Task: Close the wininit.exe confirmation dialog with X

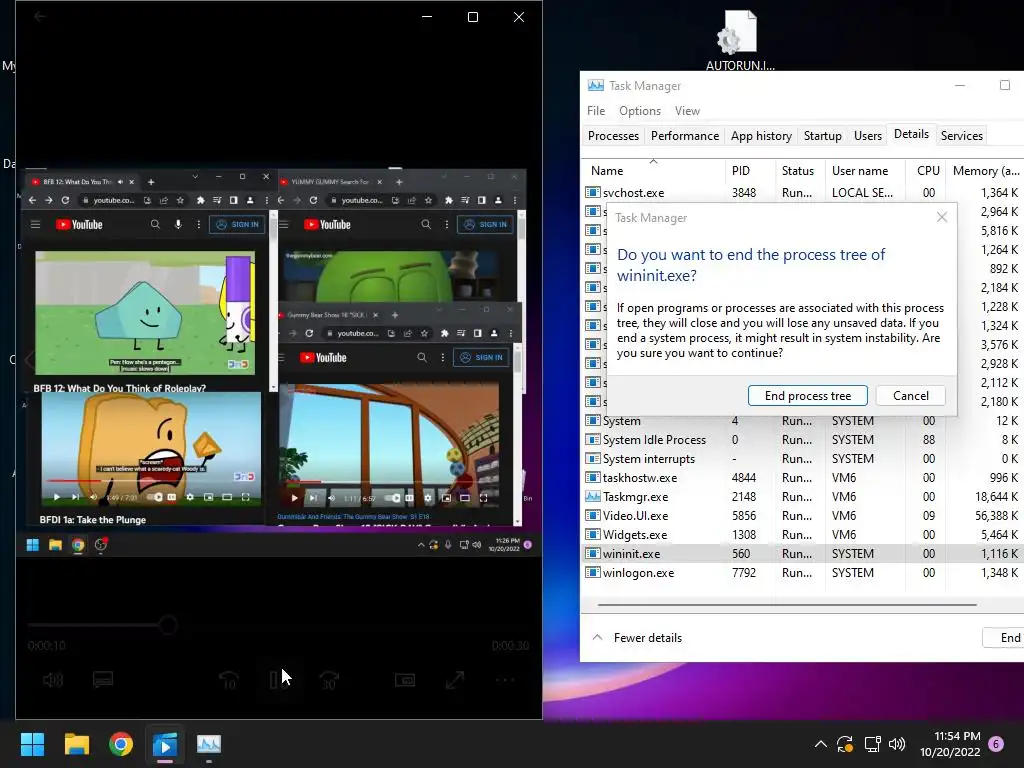Action: tap(942, 217)
